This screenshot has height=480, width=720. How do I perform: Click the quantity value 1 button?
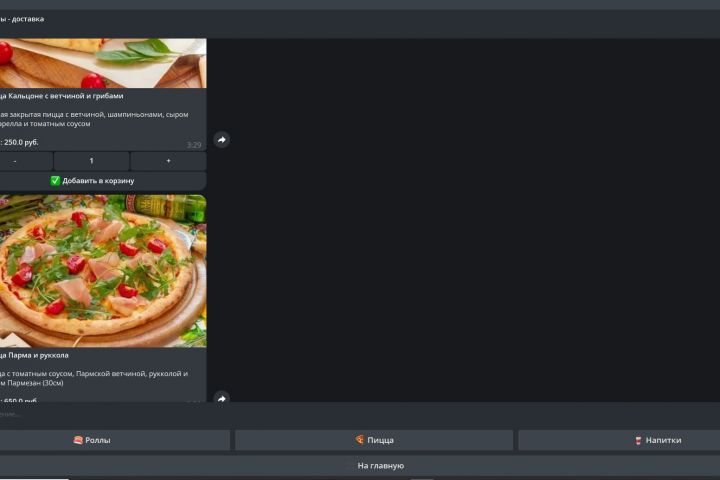[x=91, y=161]
